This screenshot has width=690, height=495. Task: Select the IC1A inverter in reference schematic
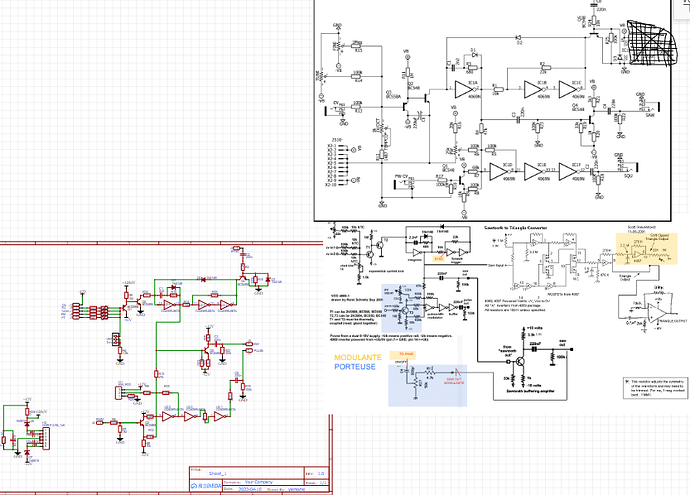point(464,89)
